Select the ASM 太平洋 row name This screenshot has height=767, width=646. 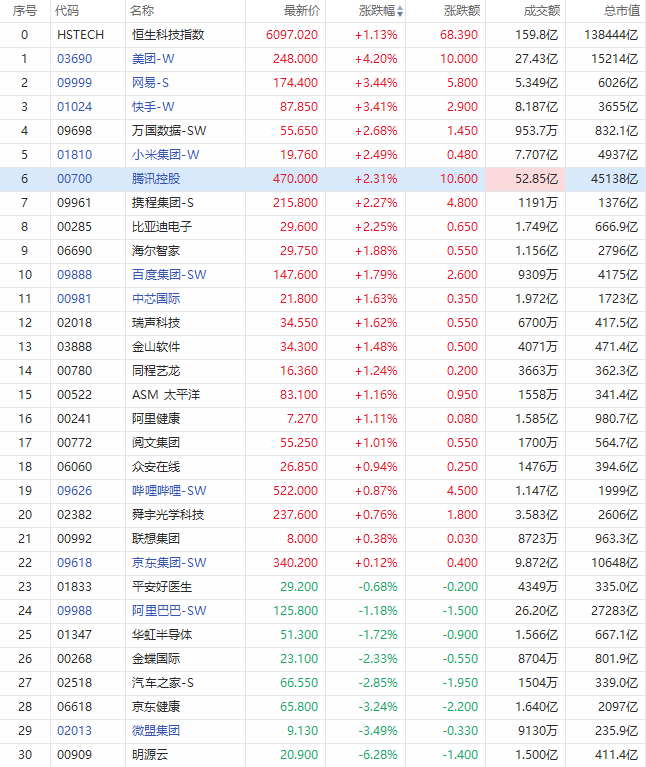166,394
